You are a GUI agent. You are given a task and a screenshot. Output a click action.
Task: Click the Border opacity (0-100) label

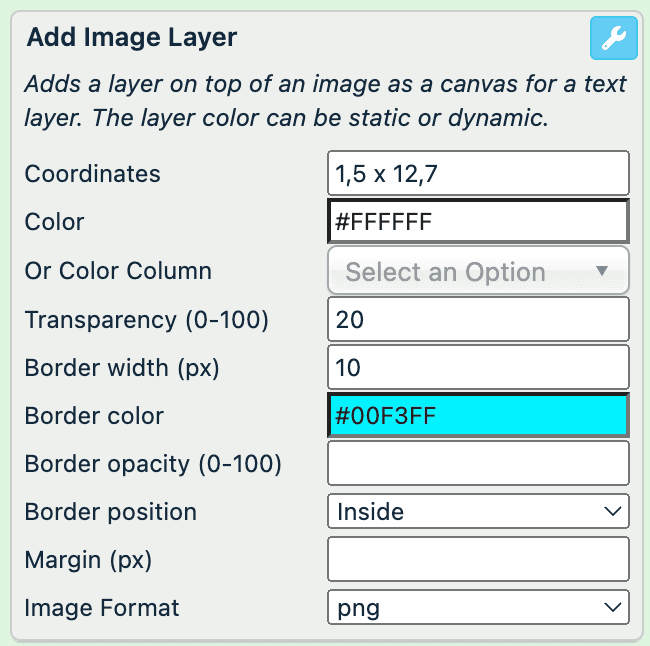tap(153, 464)
